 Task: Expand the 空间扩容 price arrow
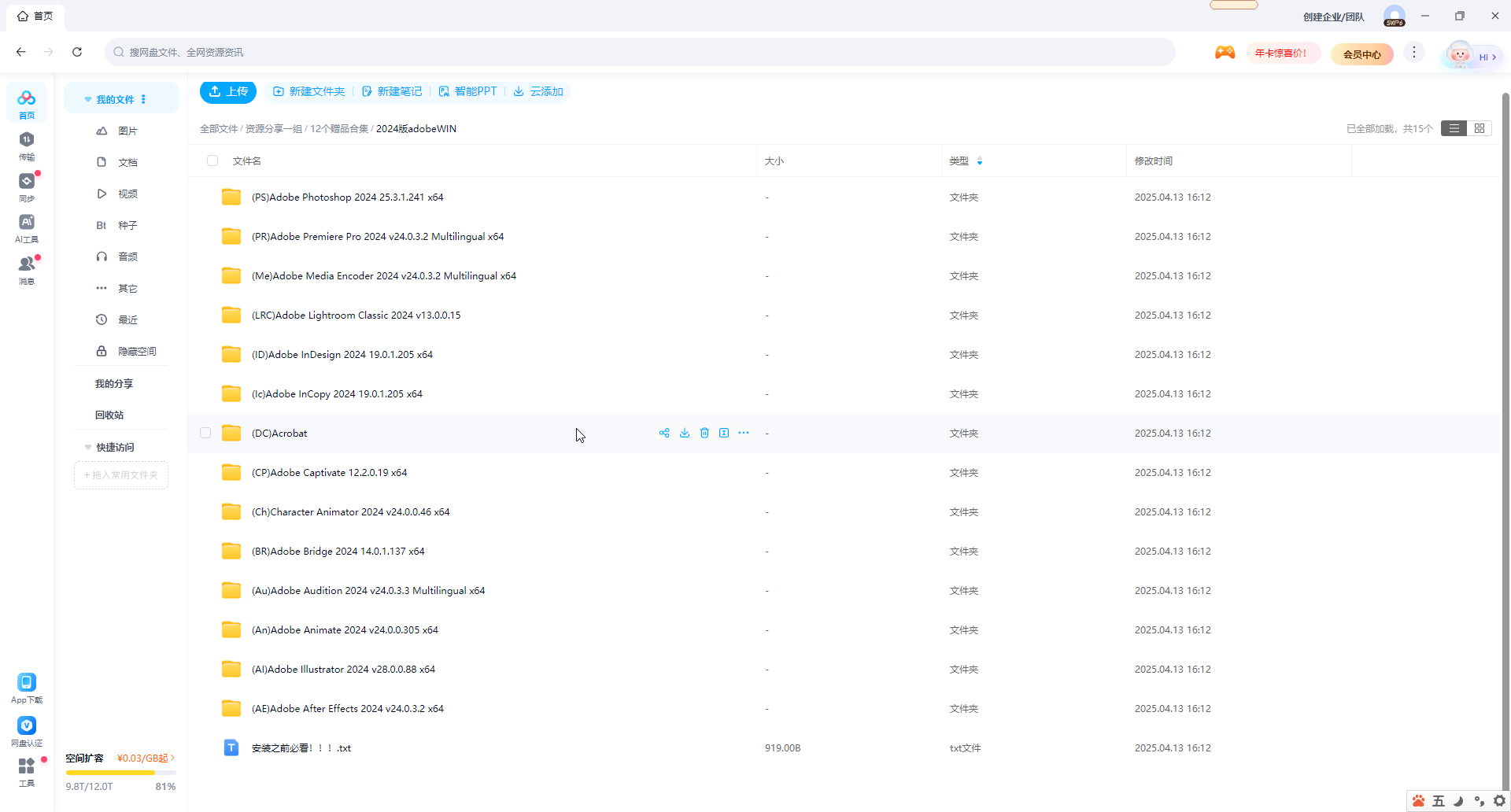pyautogui.click(x=172, y=758)
